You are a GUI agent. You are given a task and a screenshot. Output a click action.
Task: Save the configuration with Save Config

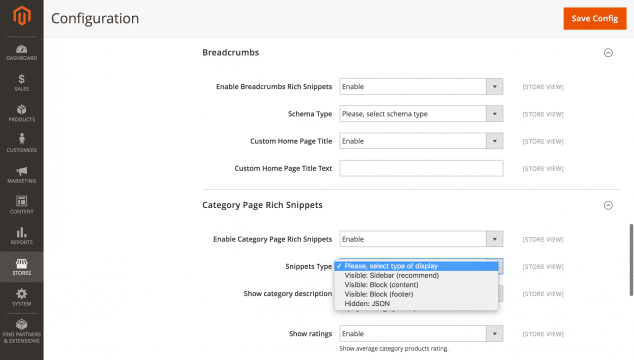coord(595,18)
